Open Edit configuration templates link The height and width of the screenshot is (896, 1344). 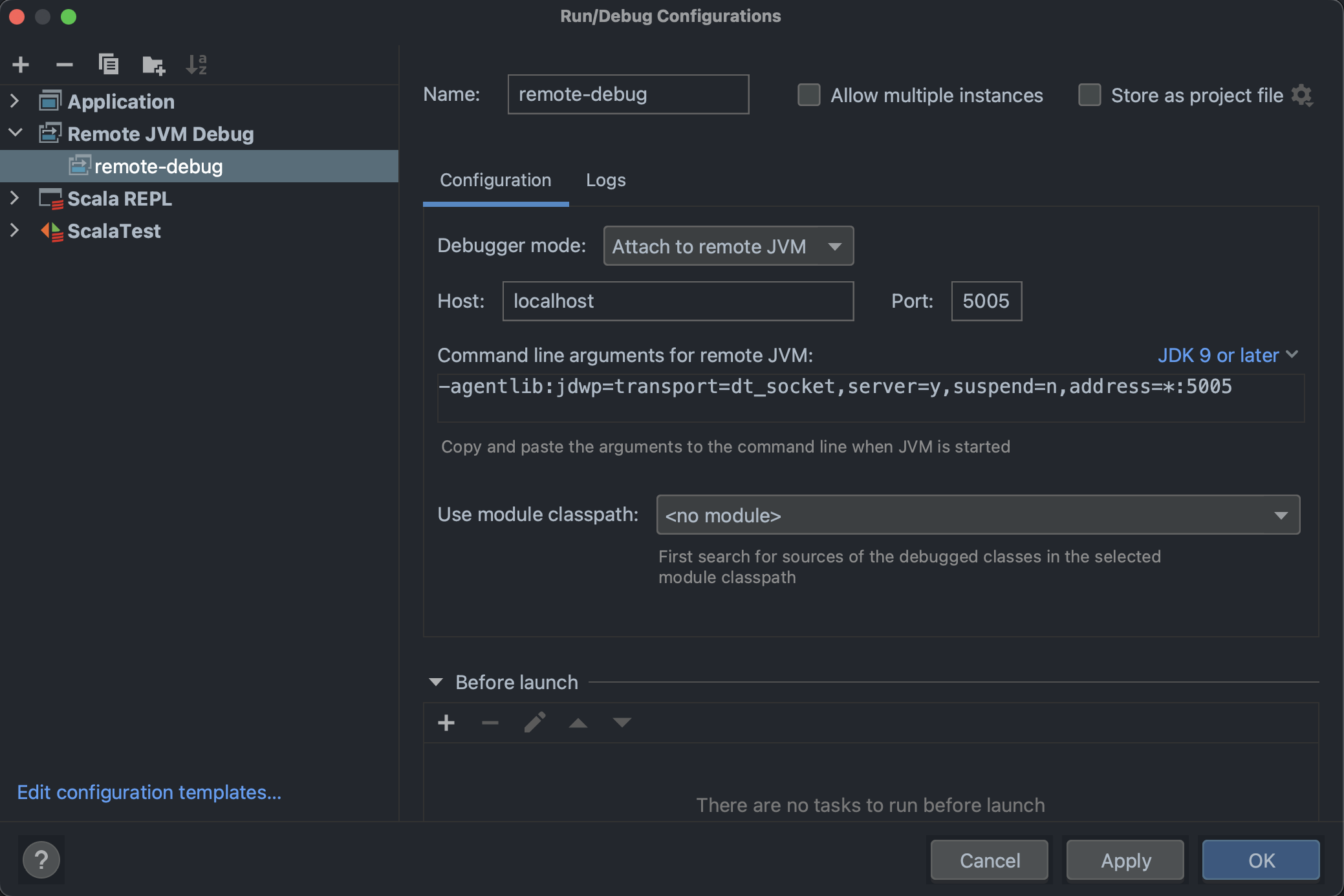[149, 792]
